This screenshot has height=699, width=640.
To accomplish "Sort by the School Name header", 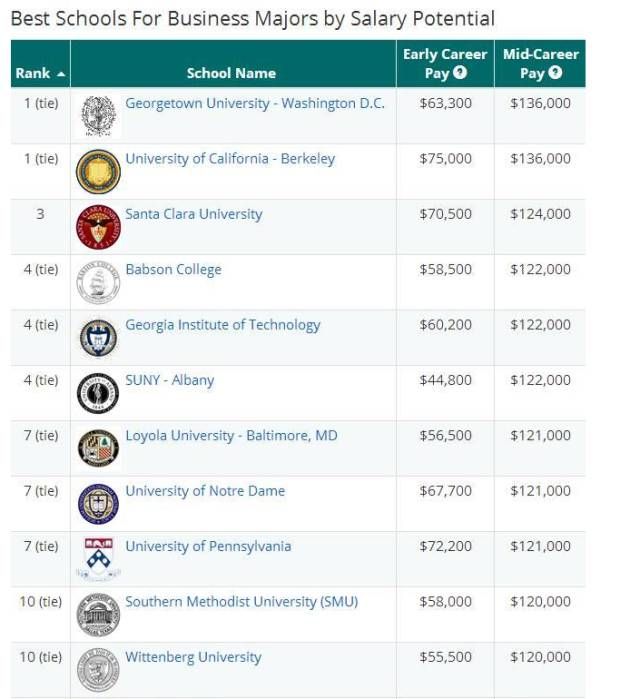I will click(x=231, y=73).
